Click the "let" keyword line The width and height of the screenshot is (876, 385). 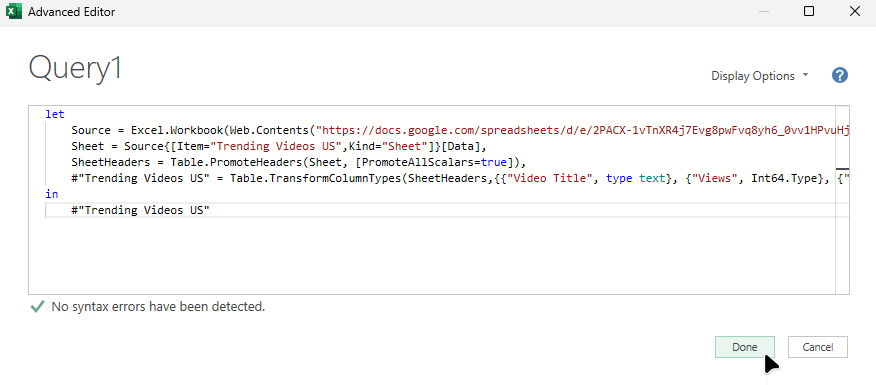[x=55, y=115]
